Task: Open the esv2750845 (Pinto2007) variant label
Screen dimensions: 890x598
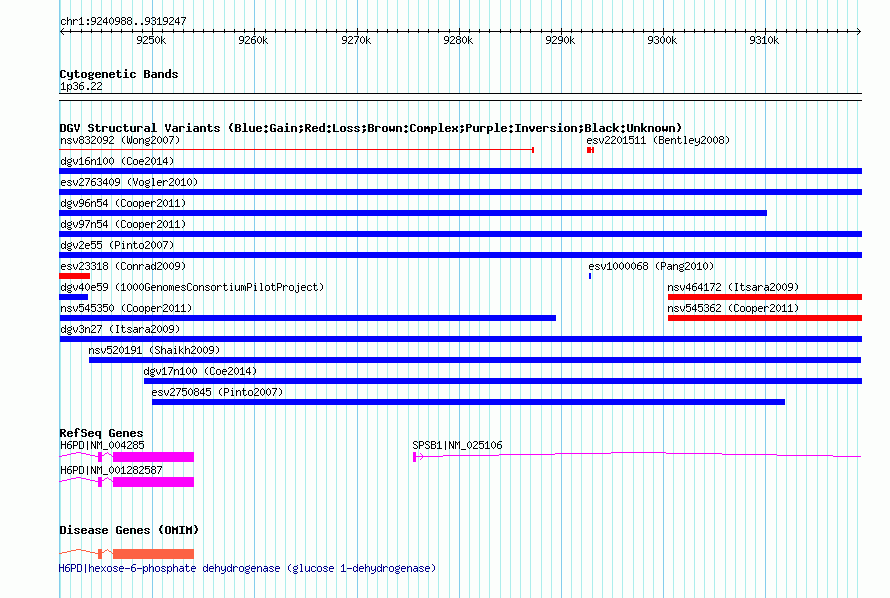Action: tap(217, 392)
